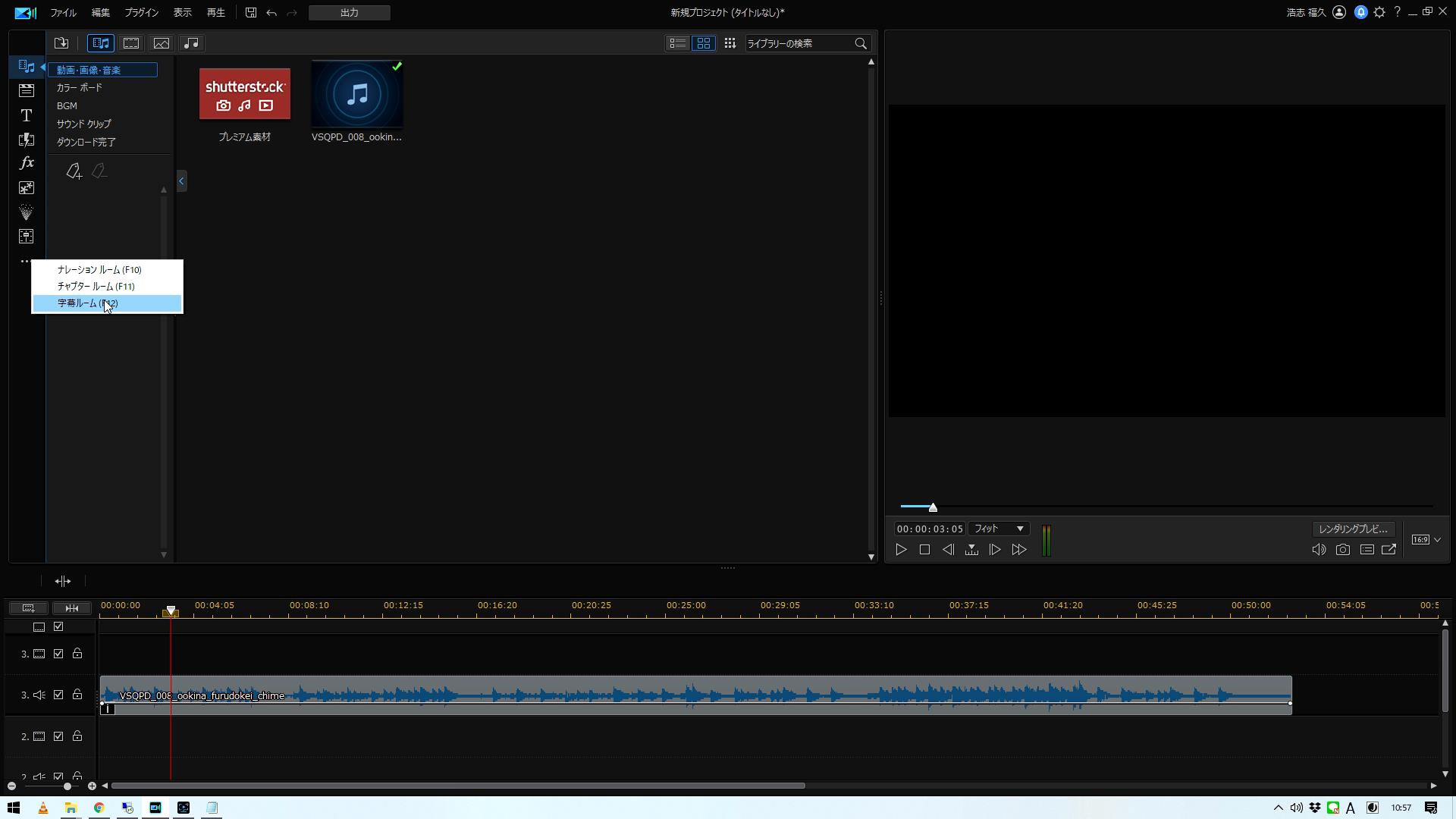
Task: Click the import media folder icon
Action: (x=61, y=43)
